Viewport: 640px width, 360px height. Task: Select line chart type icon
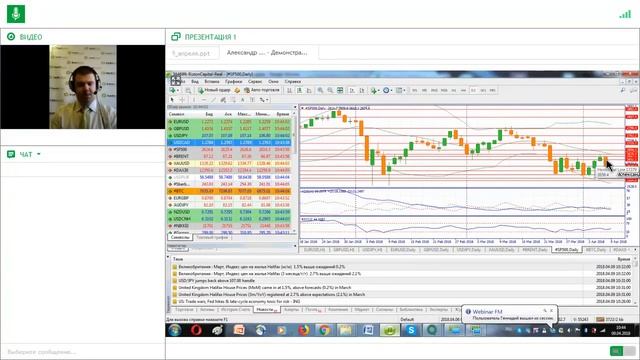click(309, 91)
